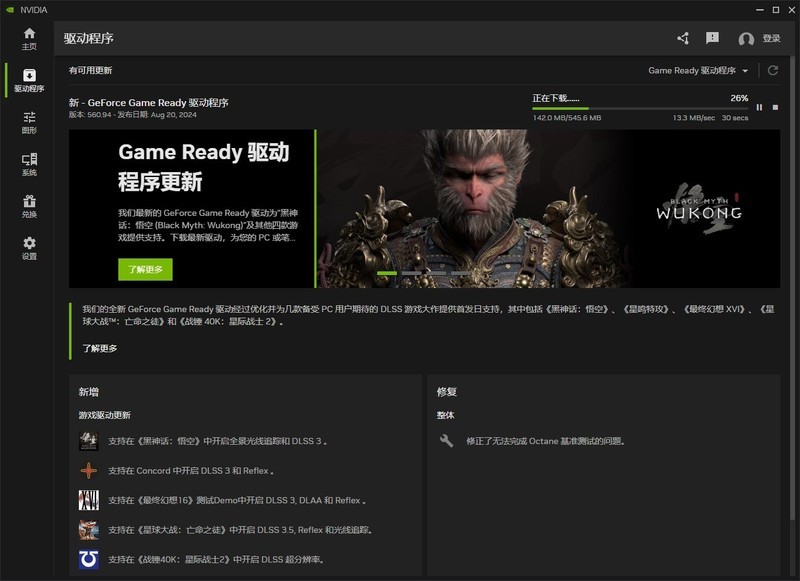
Task: Click the 《星球大战：亡命之徒》 DLSS 3.5 line
Action: pyautogui.click(x=240, y=530)
